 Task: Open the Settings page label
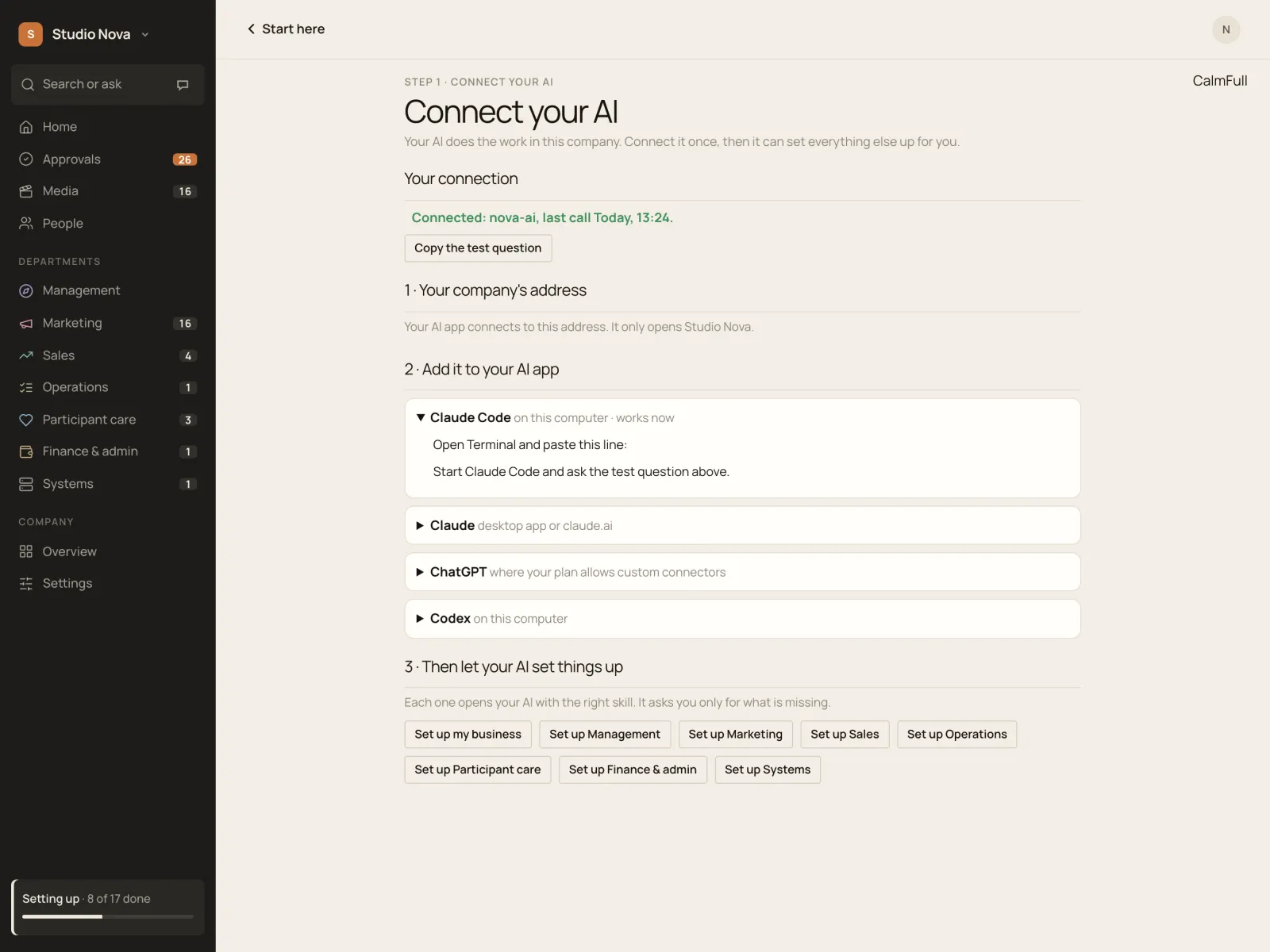(x=67, y=583)
